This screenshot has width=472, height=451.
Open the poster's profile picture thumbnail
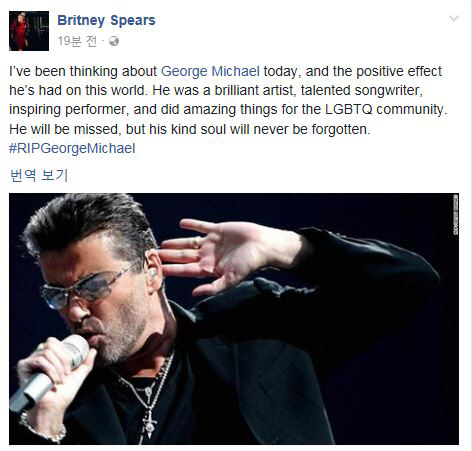point(29,31)
